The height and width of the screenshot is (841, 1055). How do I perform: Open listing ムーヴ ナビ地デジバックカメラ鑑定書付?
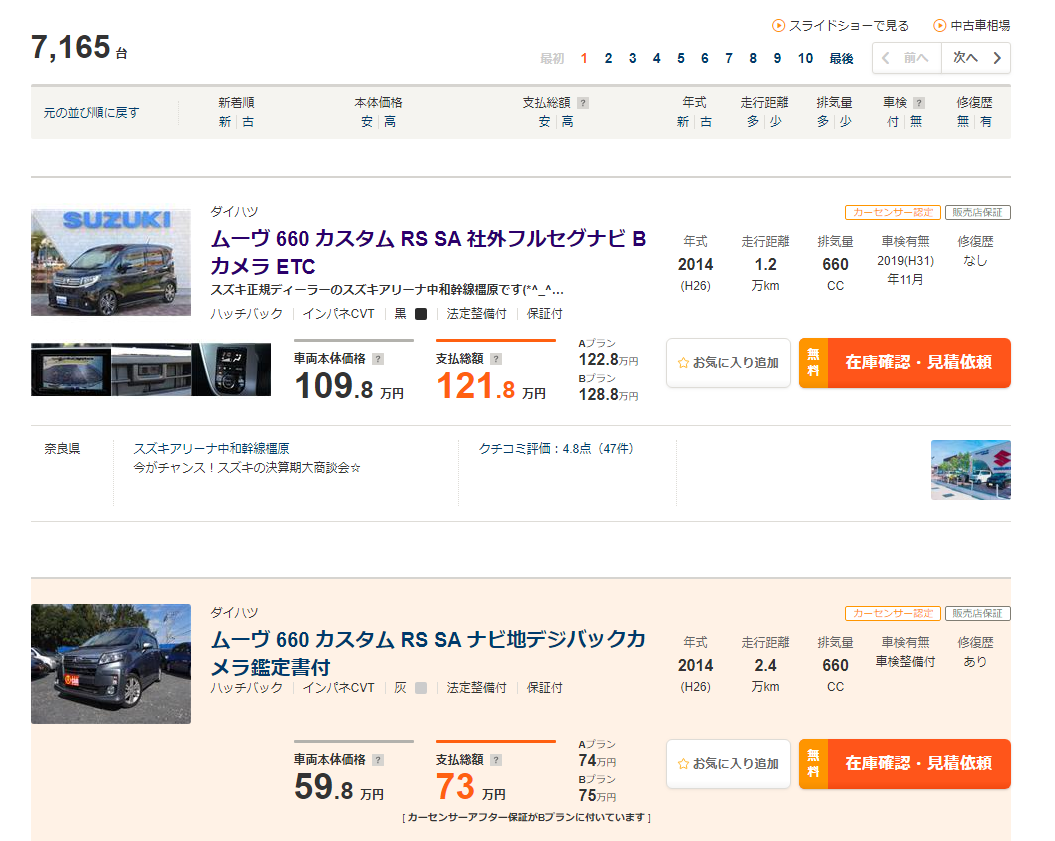pyautogui.click(x=429, y=653)
